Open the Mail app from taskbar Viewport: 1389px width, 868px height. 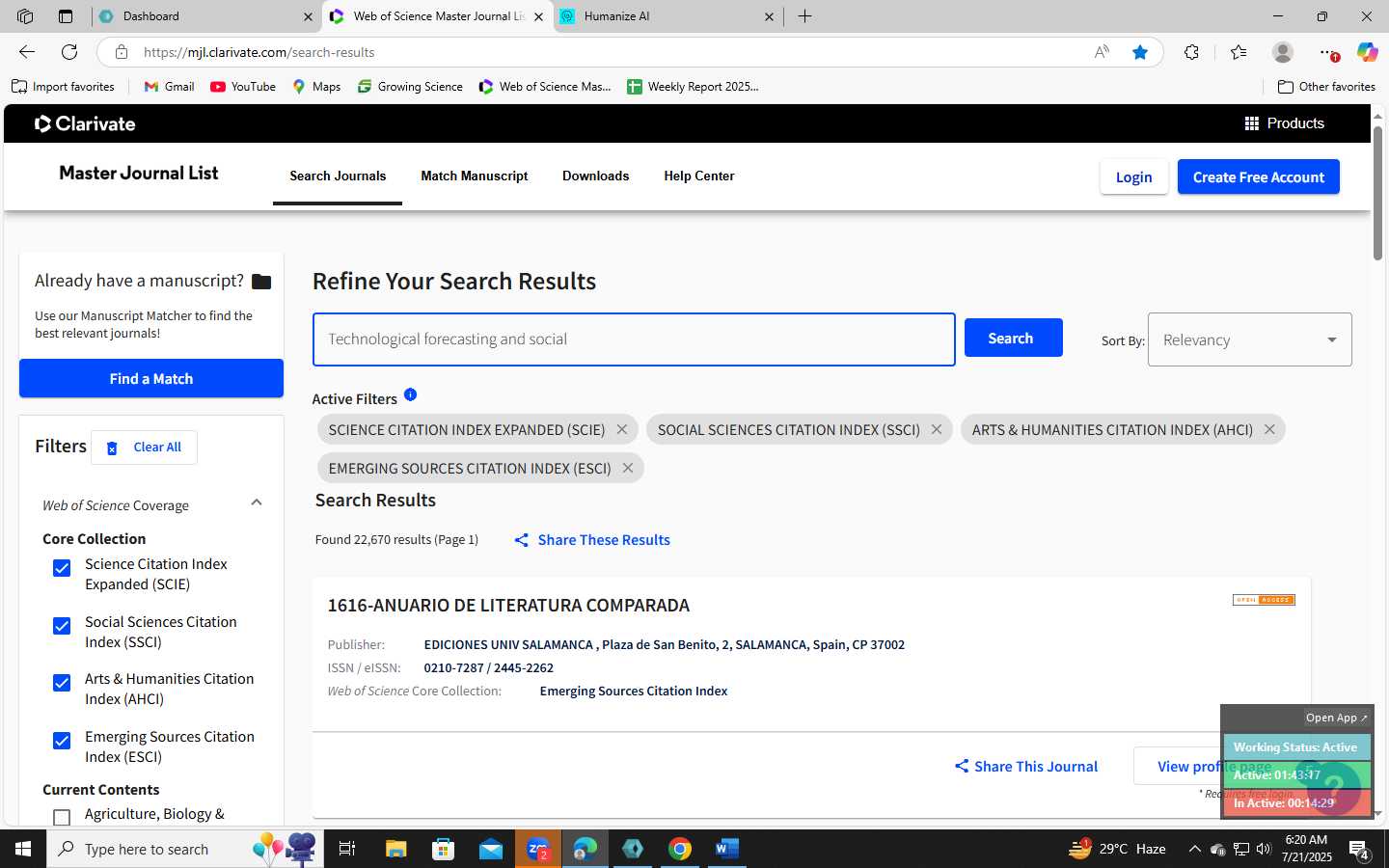[x=491, y=849]
